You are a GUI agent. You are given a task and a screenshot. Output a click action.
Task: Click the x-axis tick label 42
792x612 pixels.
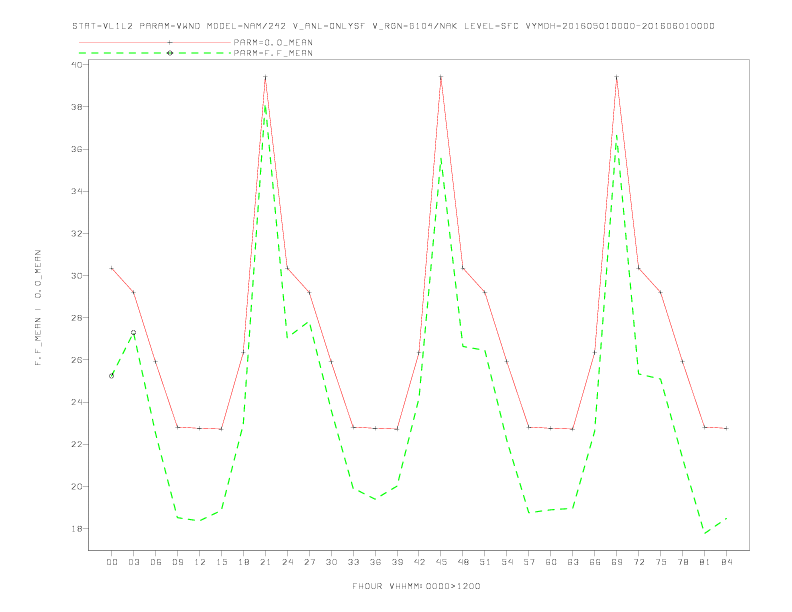click(419, 562)
